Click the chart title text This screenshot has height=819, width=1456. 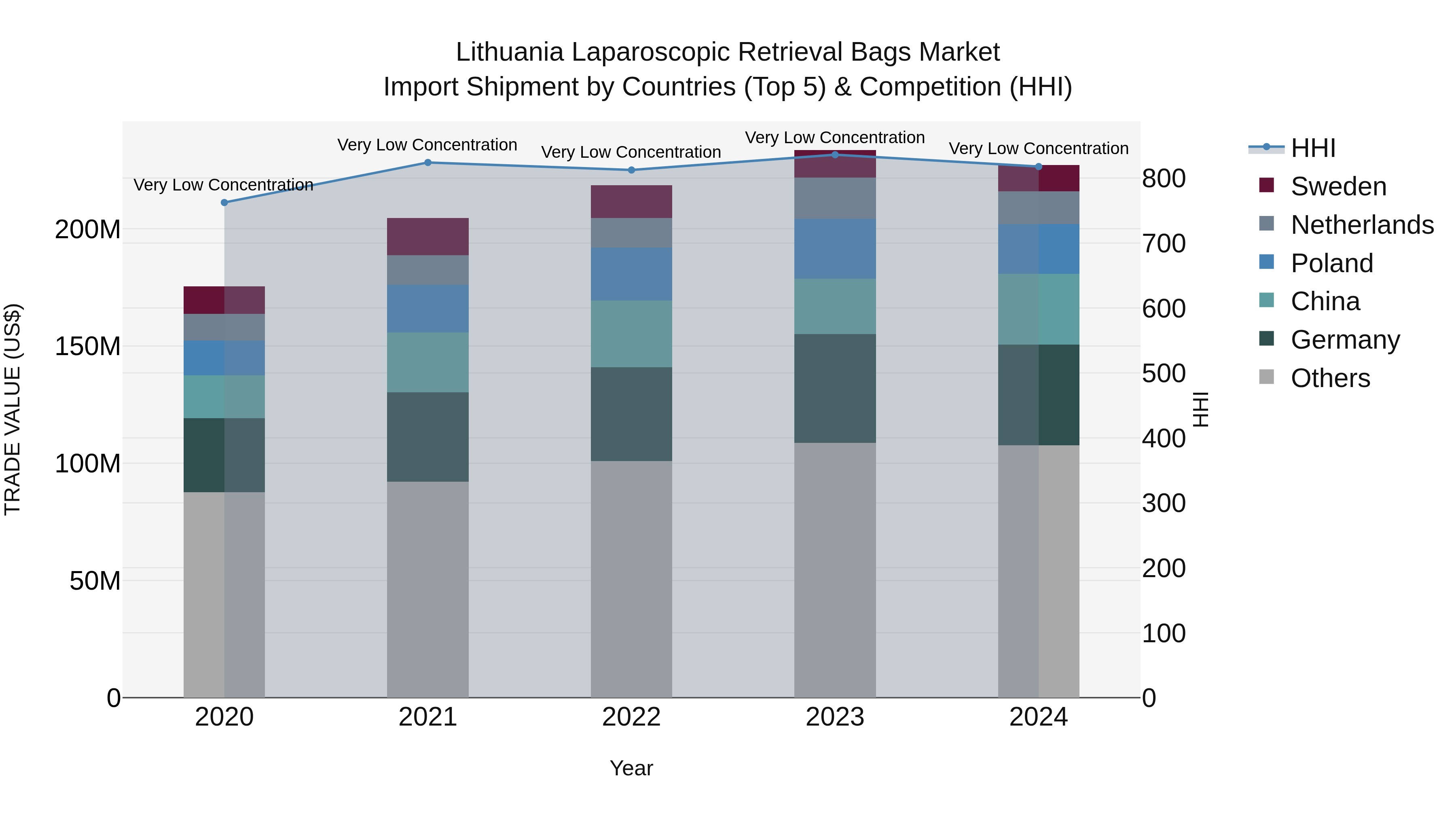[728, 69]
